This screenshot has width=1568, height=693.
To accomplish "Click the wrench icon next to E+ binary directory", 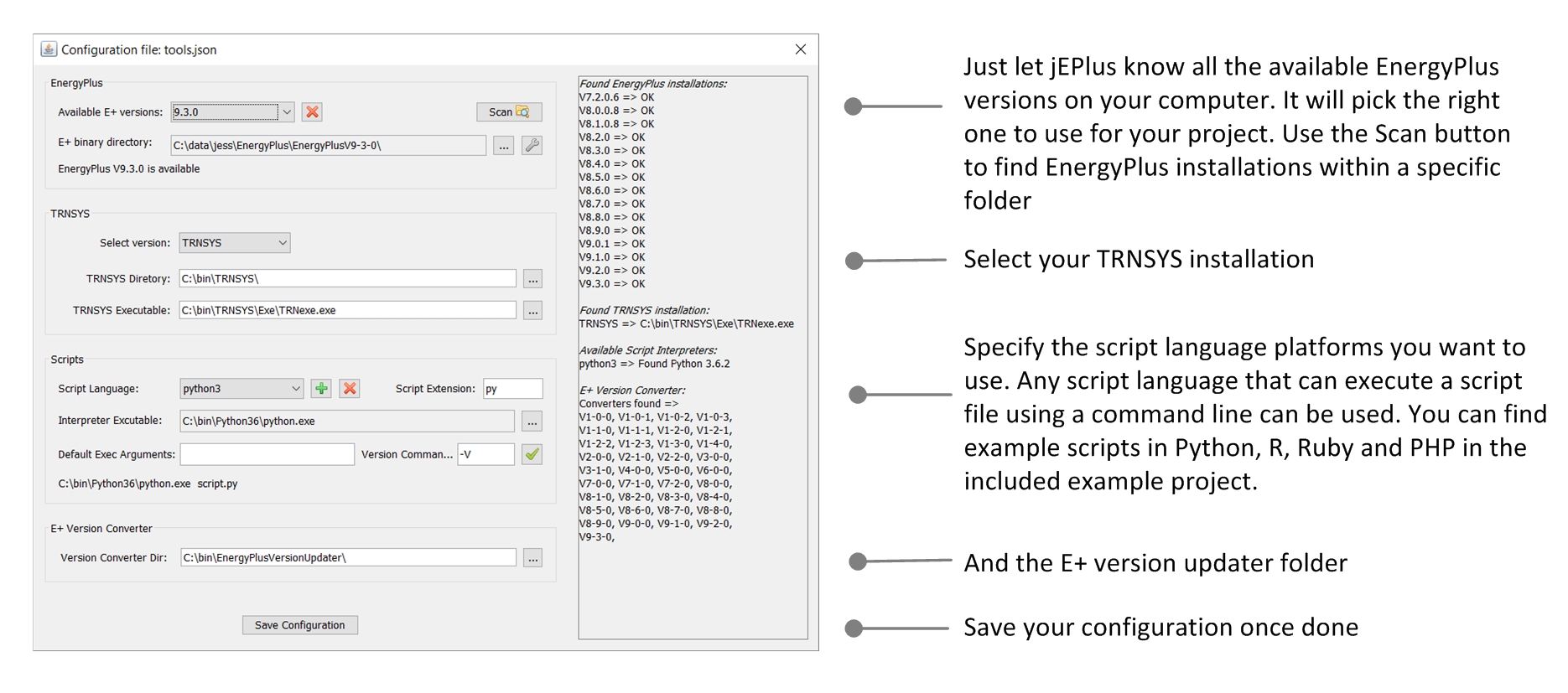I will 532,146.
